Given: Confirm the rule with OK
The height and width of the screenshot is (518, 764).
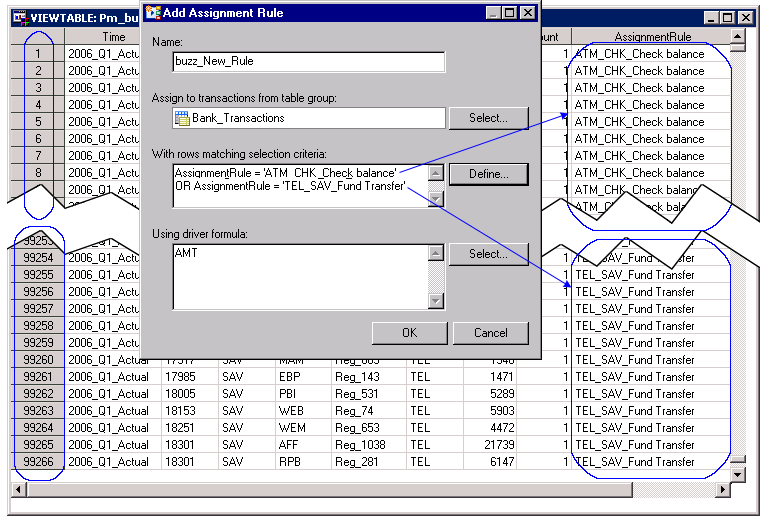Looking at the screenshot, I should coord(409,333).
